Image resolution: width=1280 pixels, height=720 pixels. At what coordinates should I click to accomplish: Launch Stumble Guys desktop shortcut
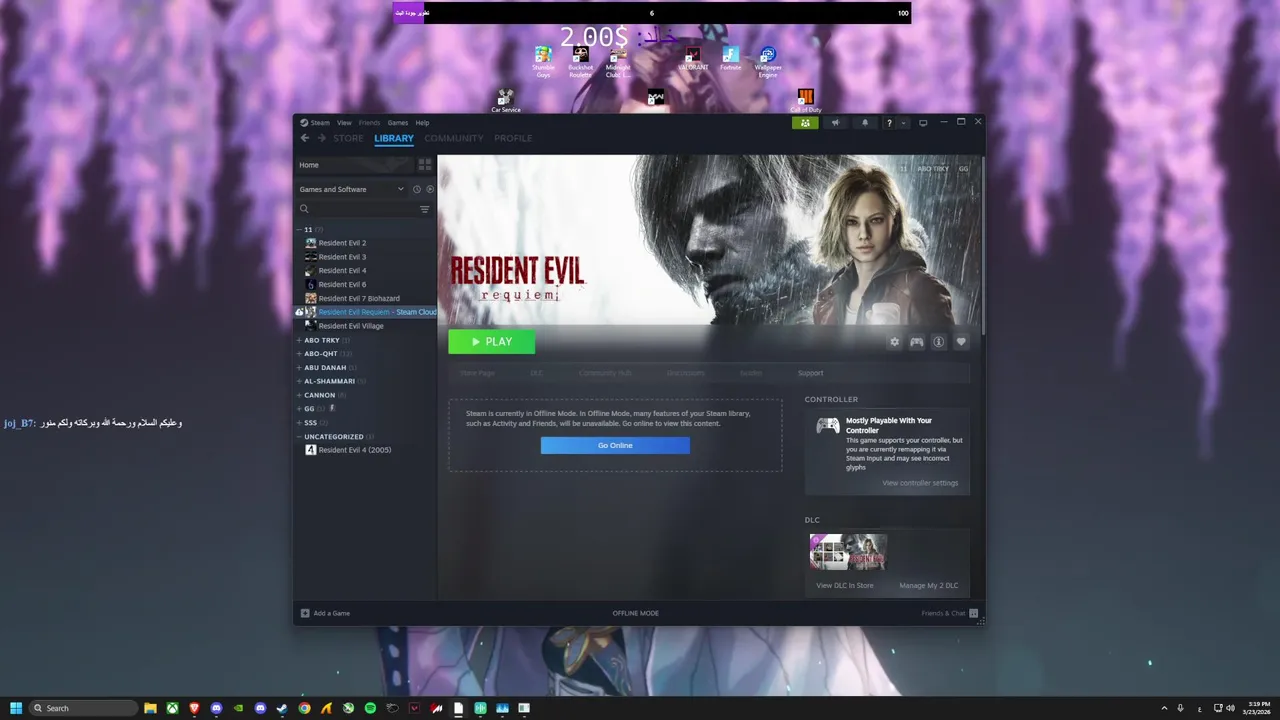tap(543, 61)
